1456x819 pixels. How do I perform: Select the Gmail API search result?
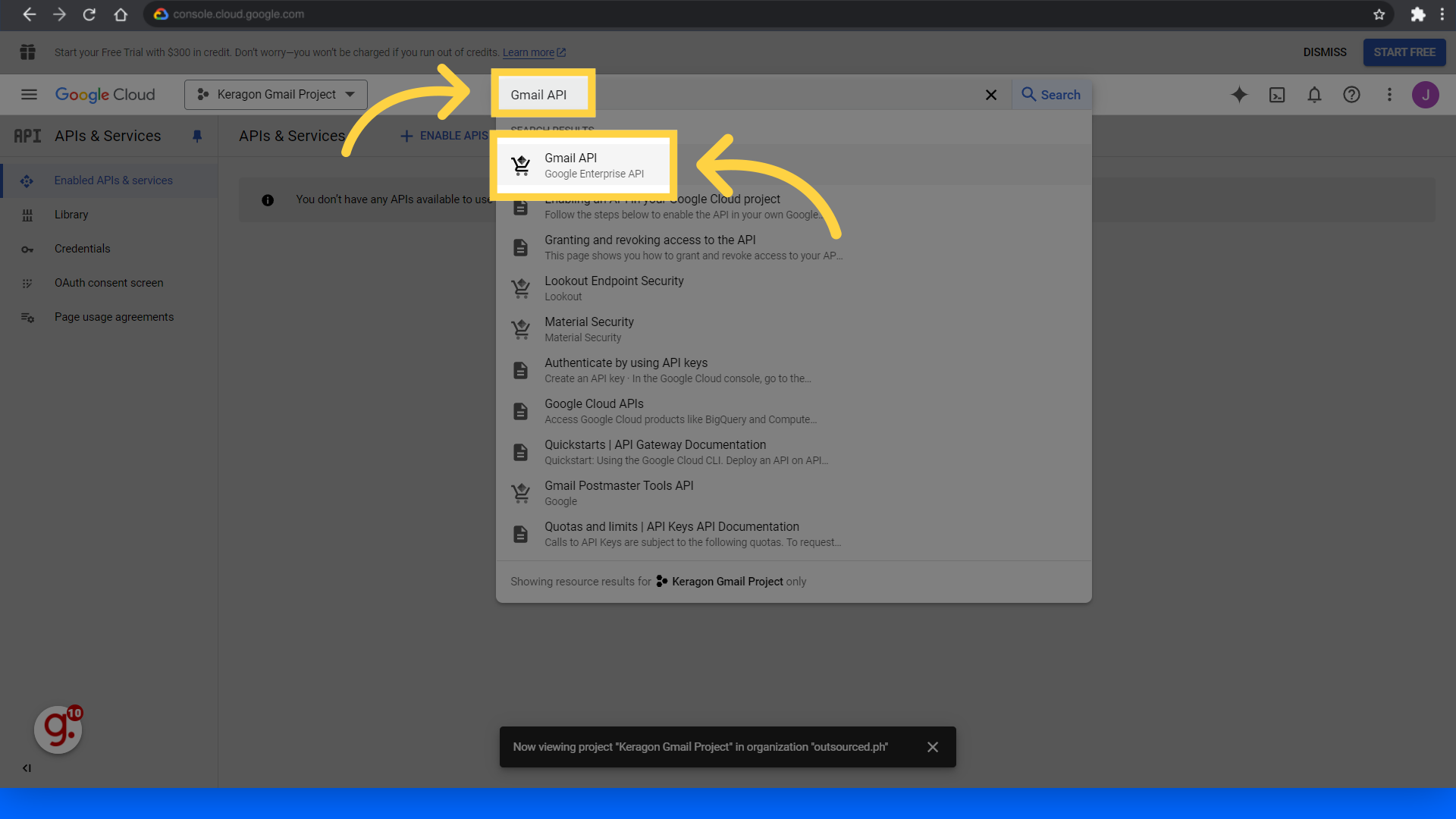[793, 165]
